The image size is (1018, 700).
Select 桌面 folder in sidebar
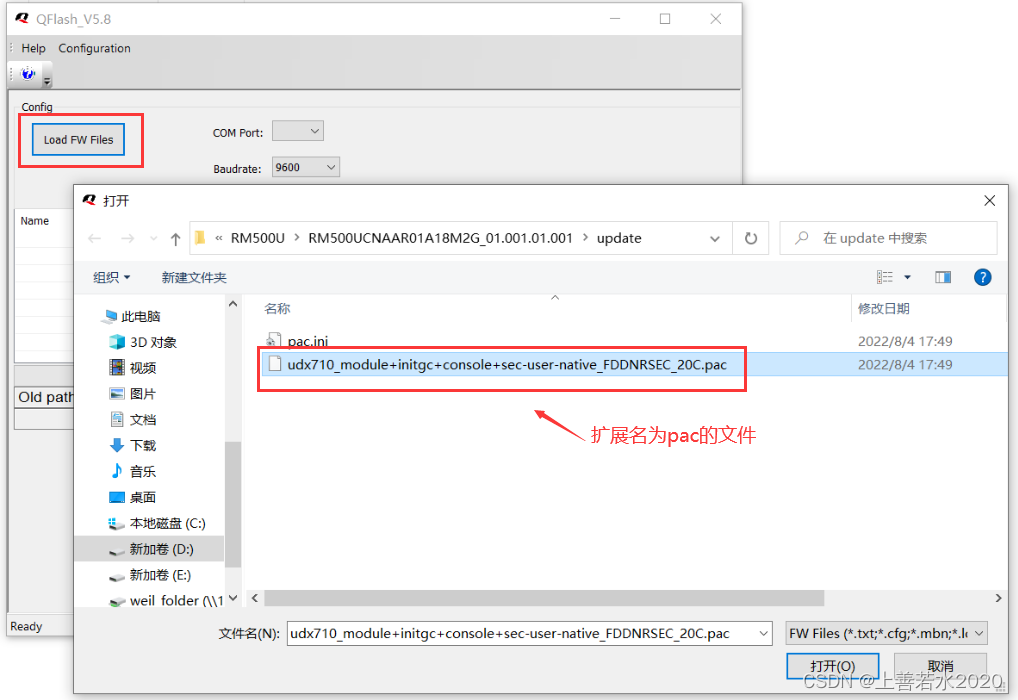pyautogui.click(x=133, y=497)
